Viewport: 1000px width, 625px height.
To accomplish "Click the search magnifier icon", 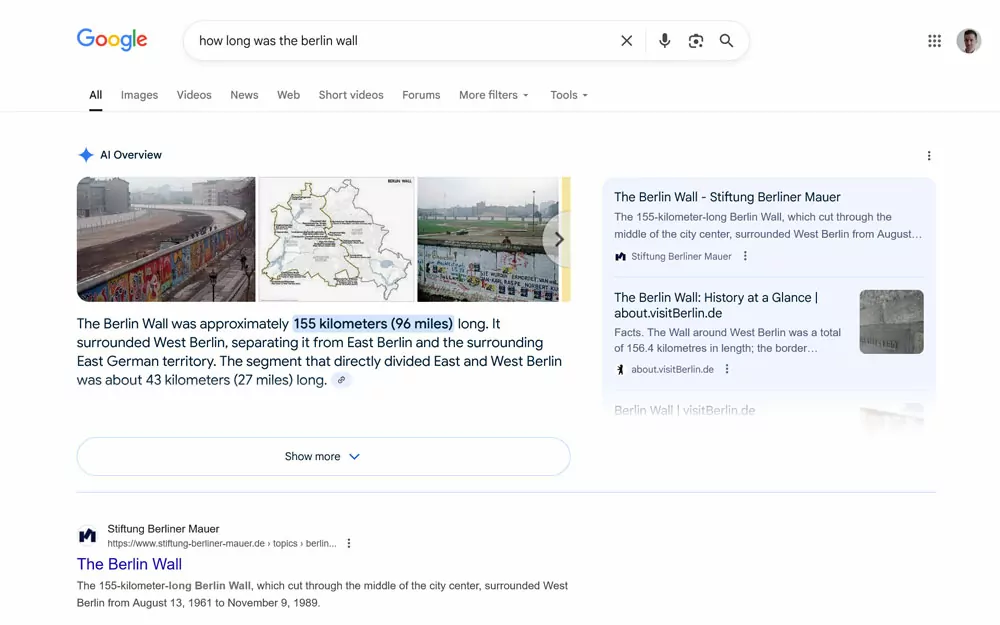I will coord(726,40).
